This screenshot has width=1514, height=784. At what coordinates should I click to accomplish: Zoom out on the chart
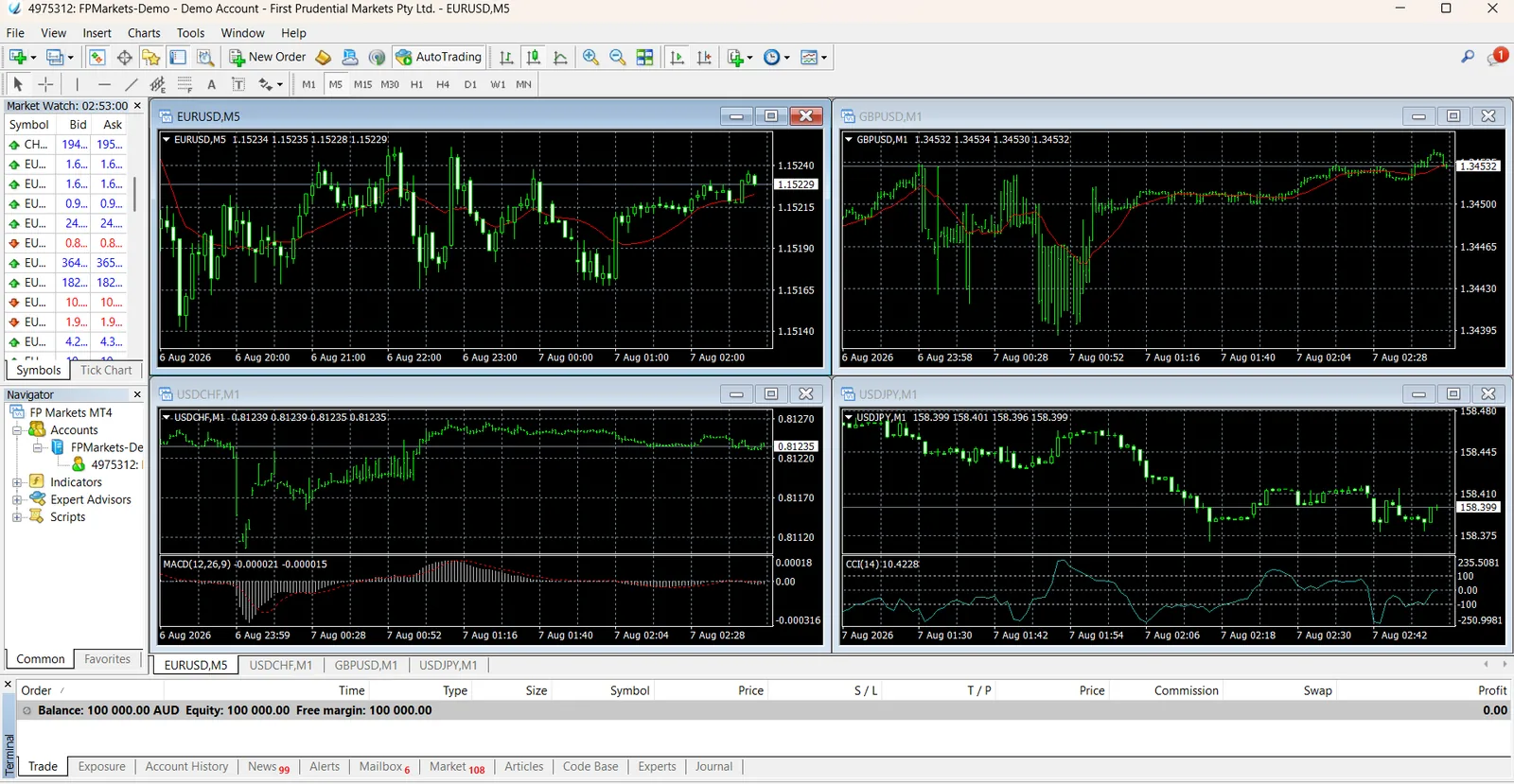(x=618, y=57)
